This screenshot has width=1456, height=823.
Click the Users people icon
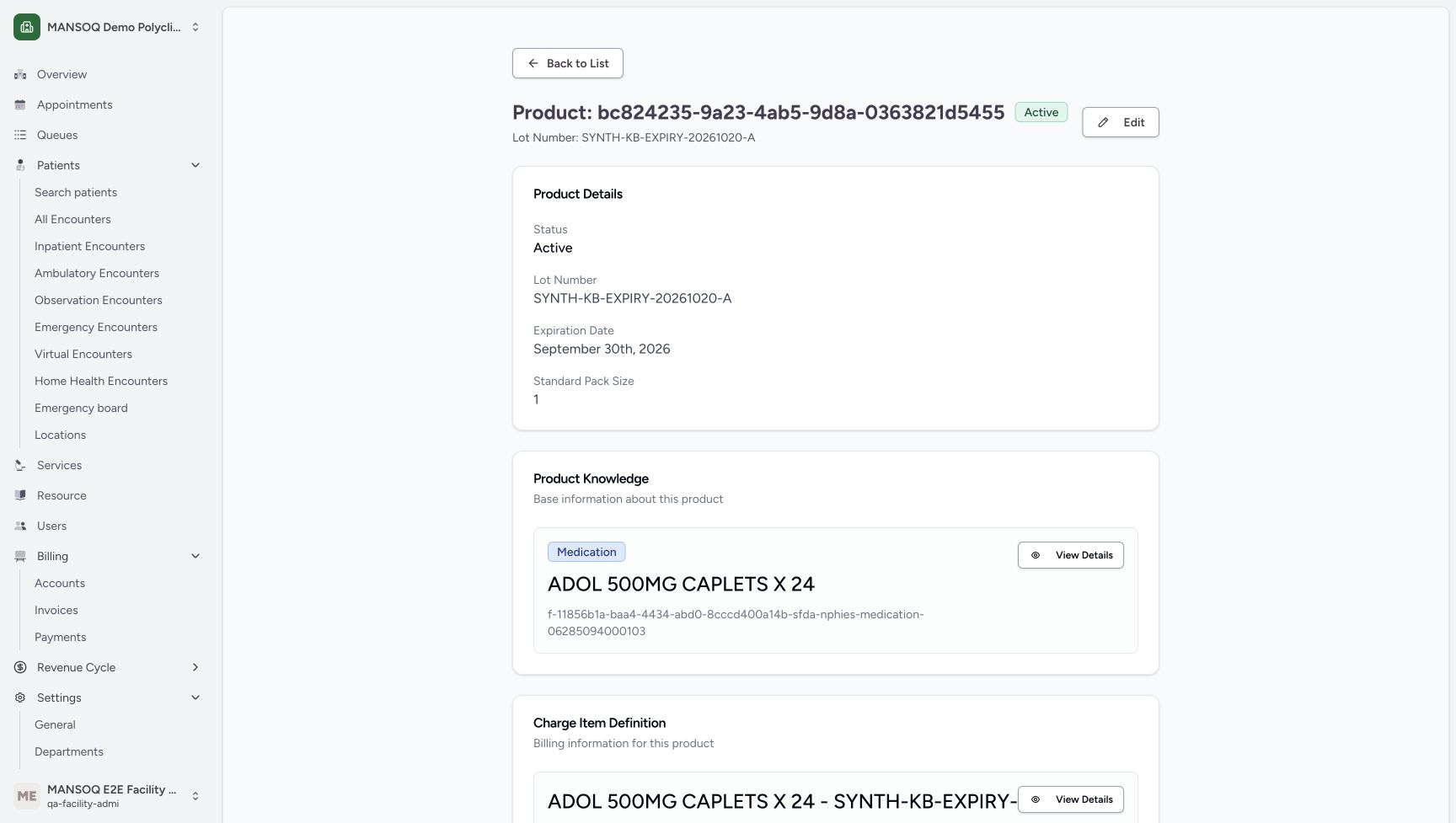[20, 526]
